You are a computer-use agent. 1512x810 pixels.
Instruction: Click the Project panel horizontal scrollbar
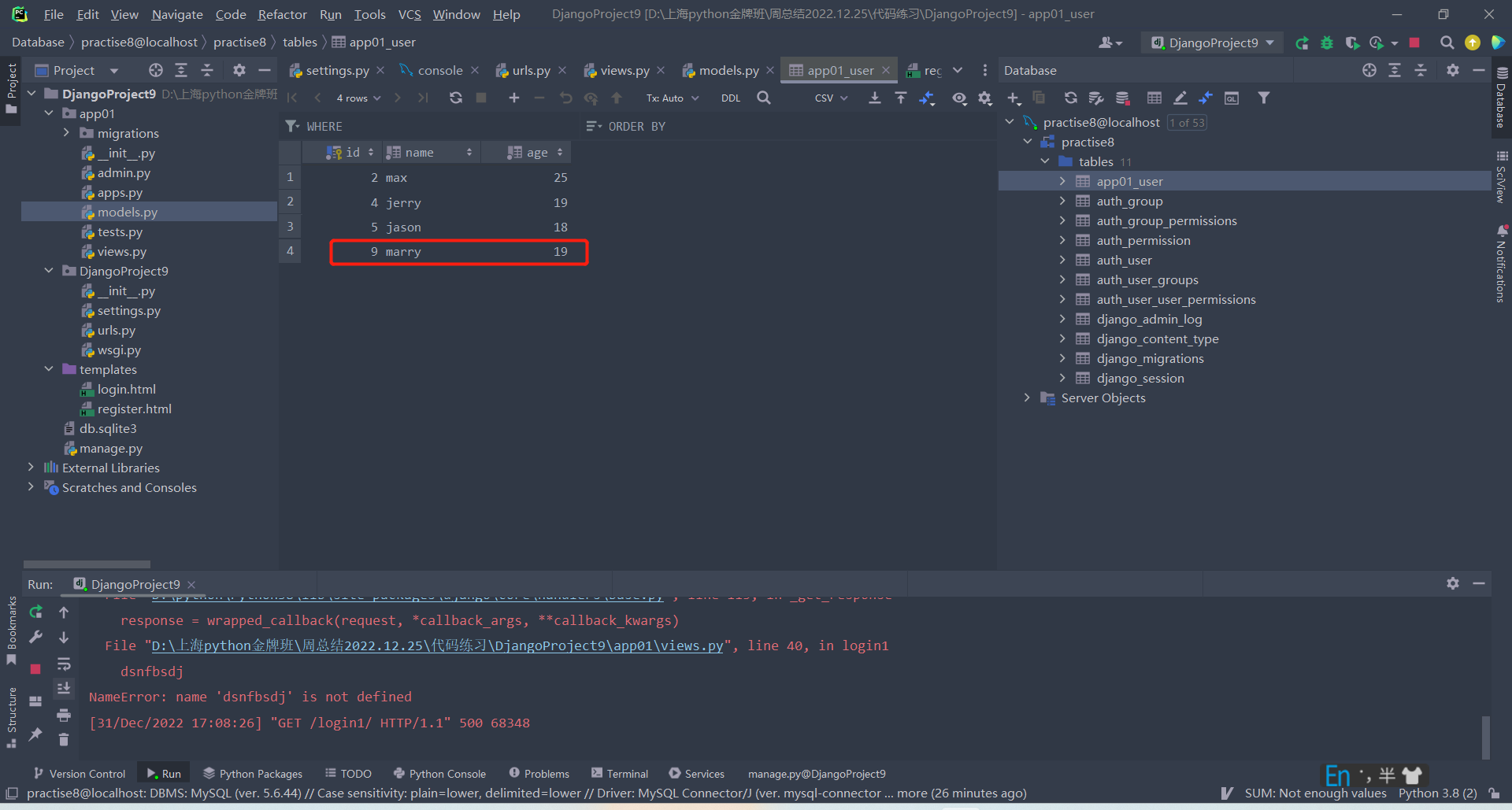pos(87,564)
